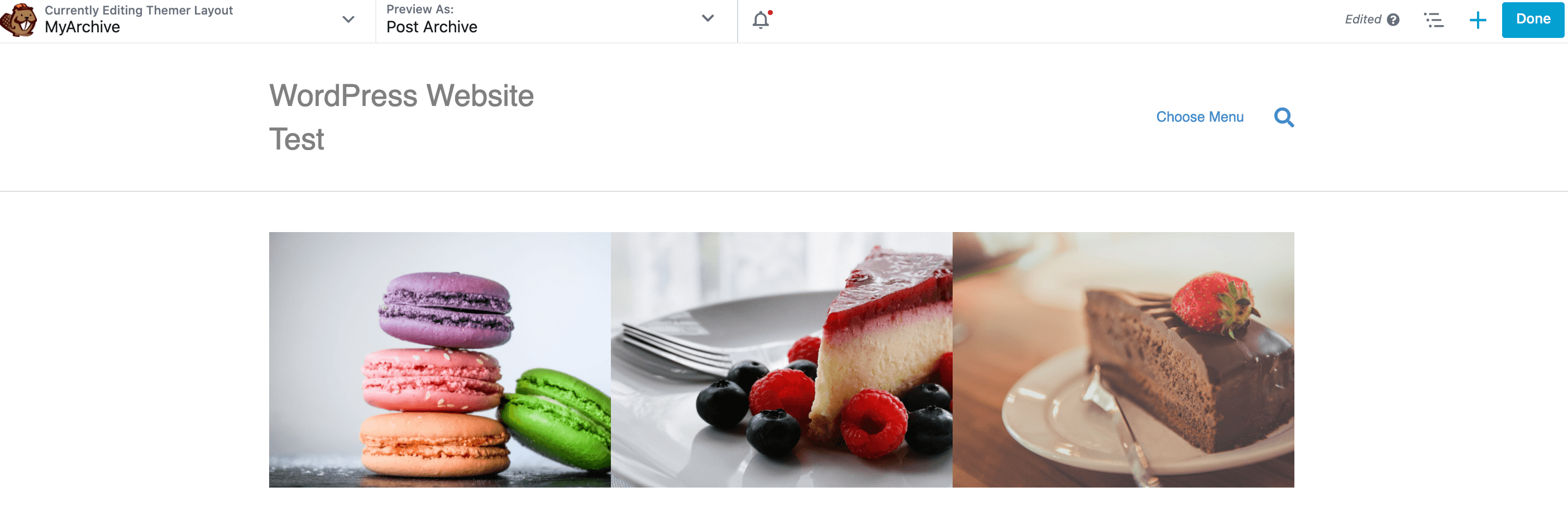Click the help question mark icon
The width and height of the screenshot is (1568, 511).
[1393, 20]
